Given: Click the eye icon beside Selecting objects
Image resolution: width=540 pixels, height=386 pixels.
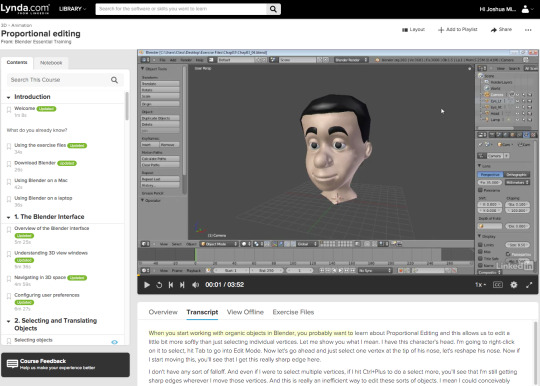Looking at the screenshot, I should [x=114, y=342].
